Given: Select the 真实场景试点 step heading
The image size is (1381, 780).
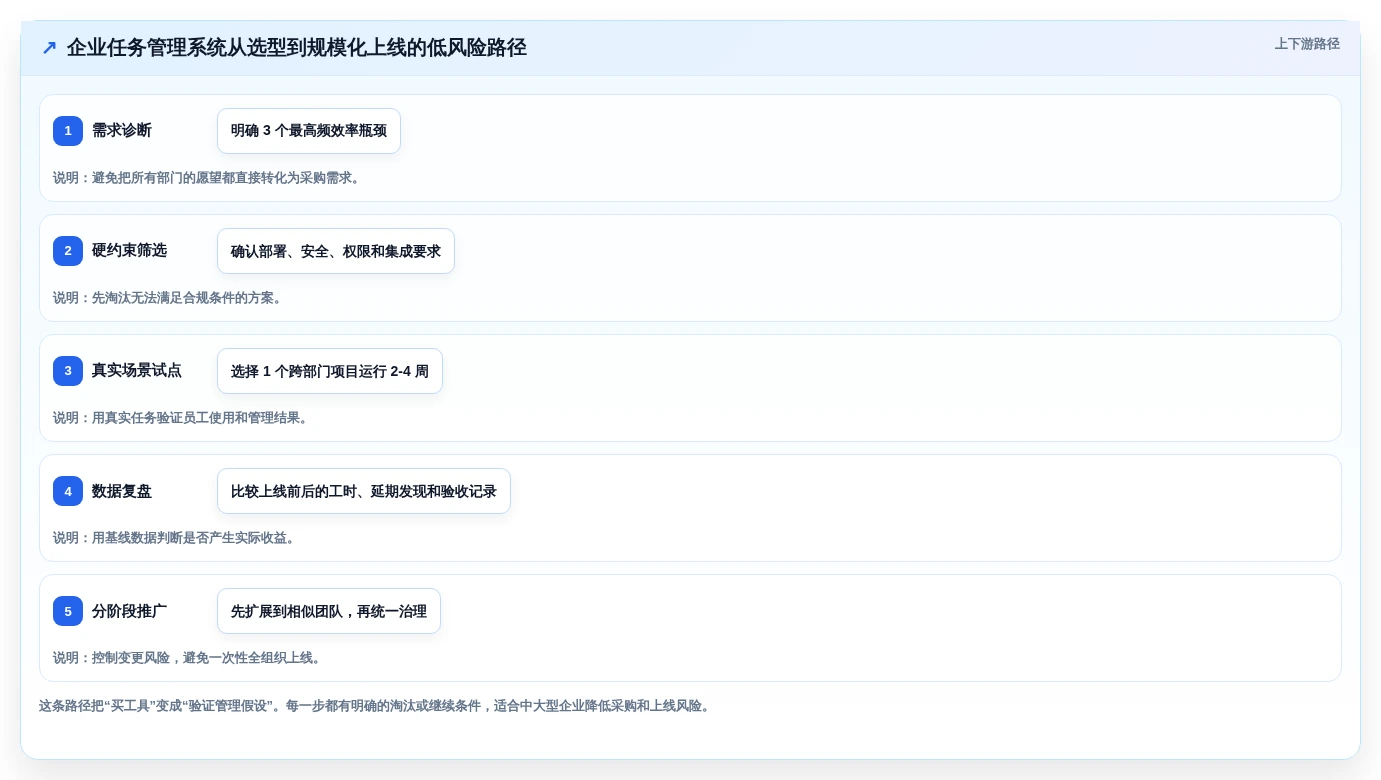Looking at the screenshot, I should pyautogui.click(x=137, y=371).
